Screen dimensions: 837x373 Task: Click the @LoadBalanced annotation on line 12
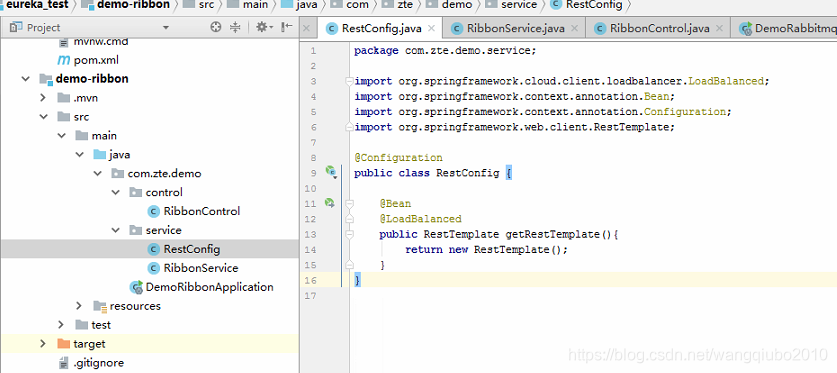[420, 219]
